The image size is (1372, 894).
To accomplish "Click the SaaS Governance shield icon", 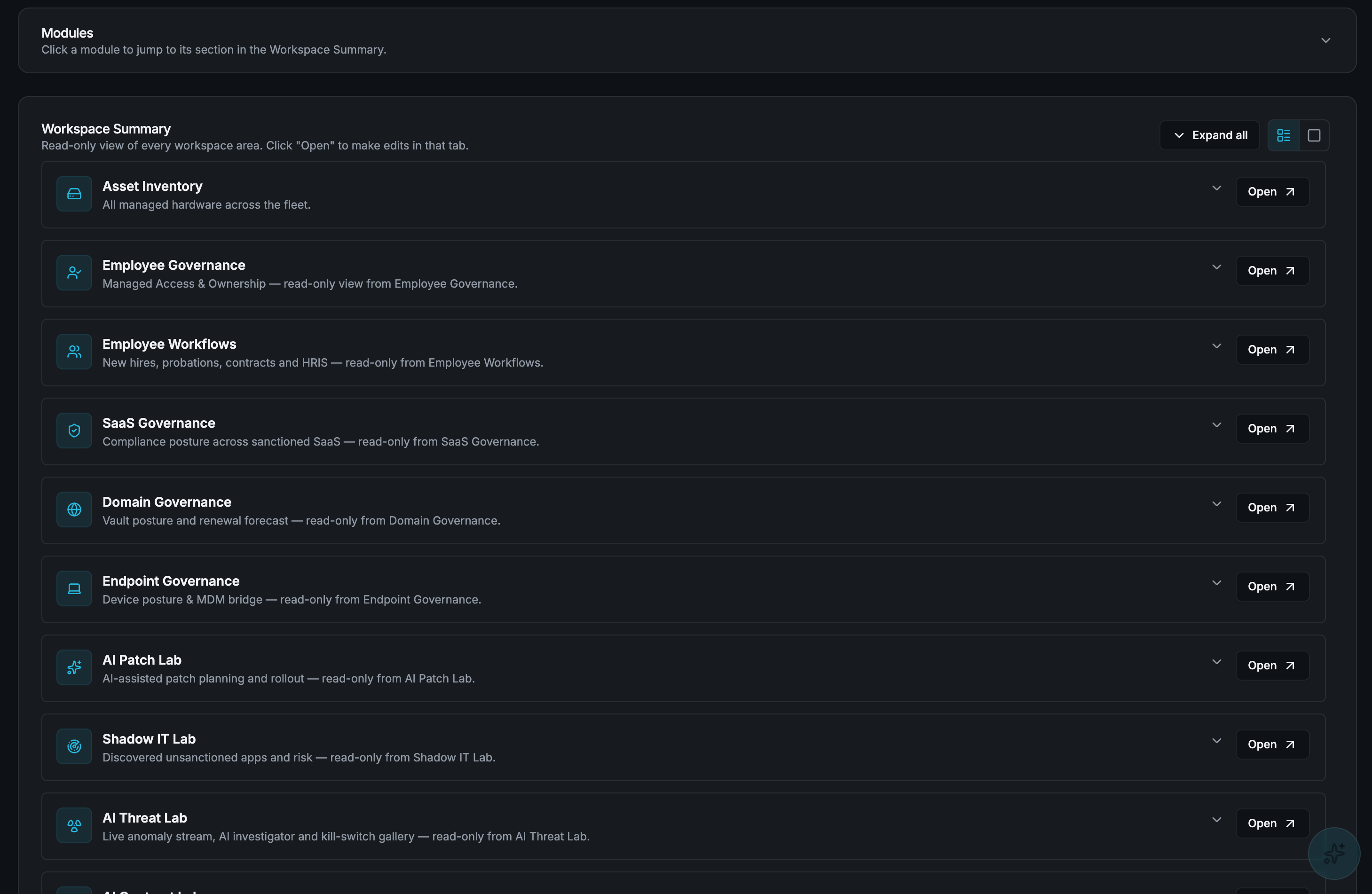I will click(x=74, y=431).
